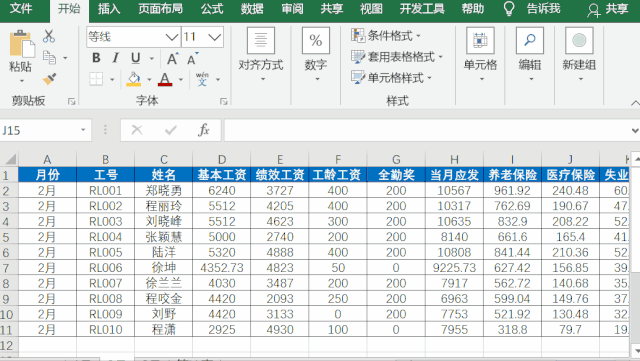Click the confirm entry checkmark icon

click(x=171, y=130)
